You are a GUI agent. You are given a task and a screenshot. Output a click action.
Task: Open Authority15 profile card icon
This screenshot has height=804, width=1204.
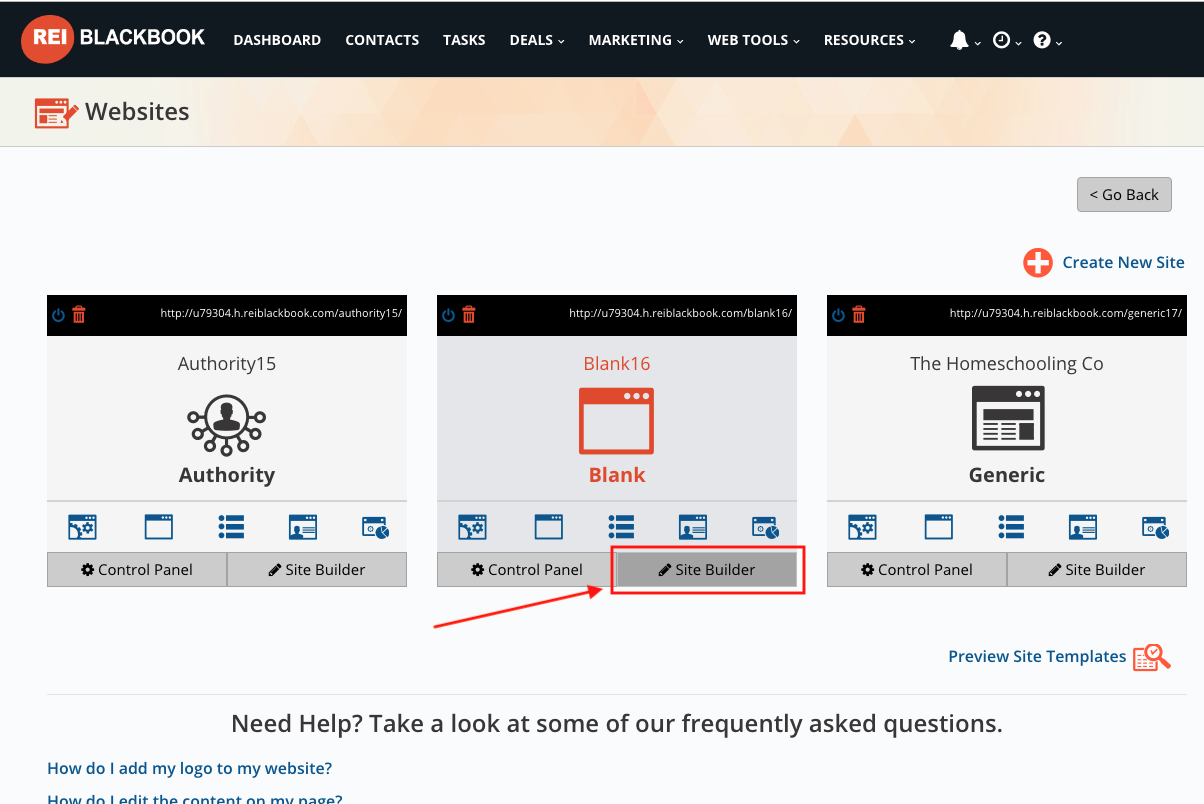tap(303, 527)
